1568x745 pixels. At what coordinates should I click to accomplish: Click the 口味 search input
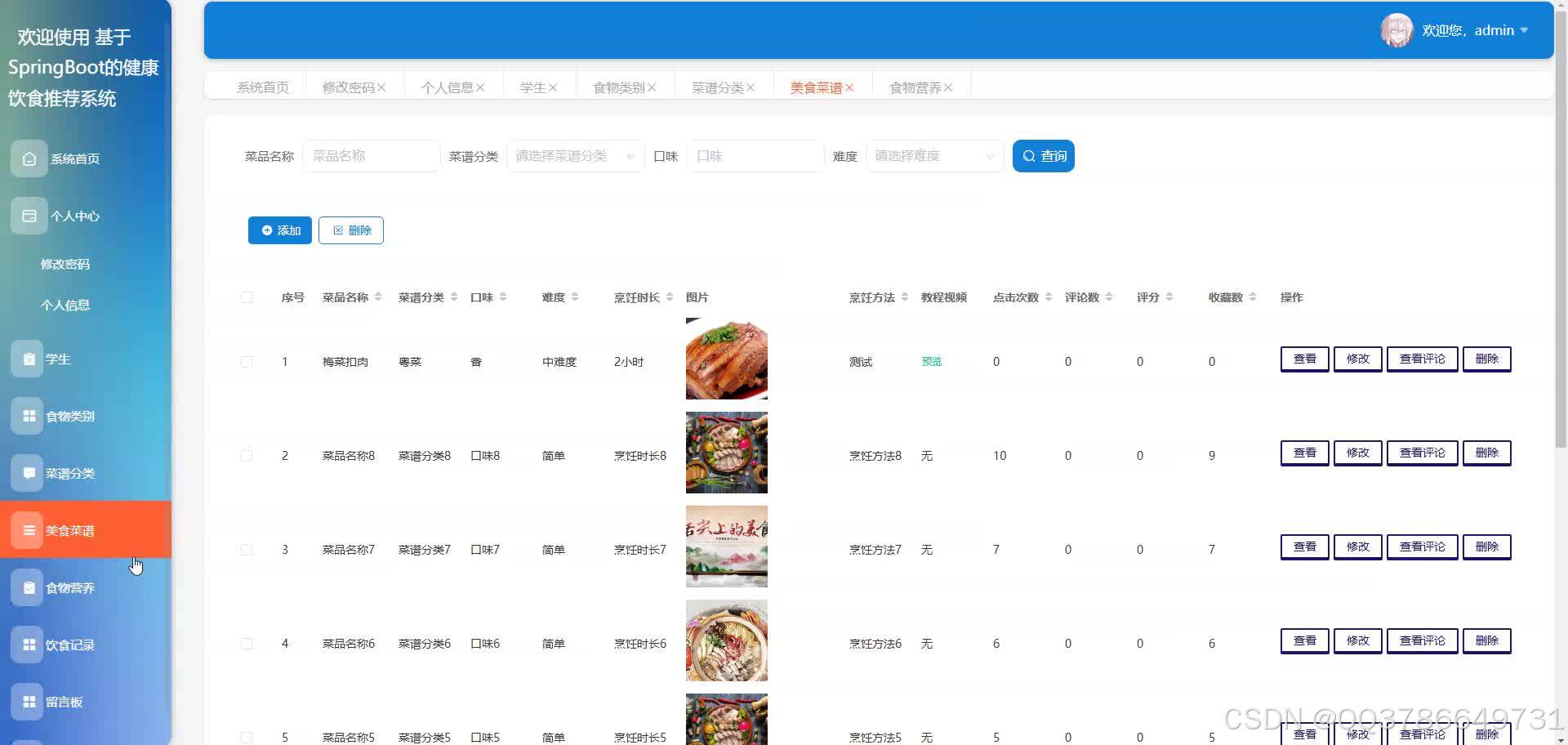pos(755,156)
